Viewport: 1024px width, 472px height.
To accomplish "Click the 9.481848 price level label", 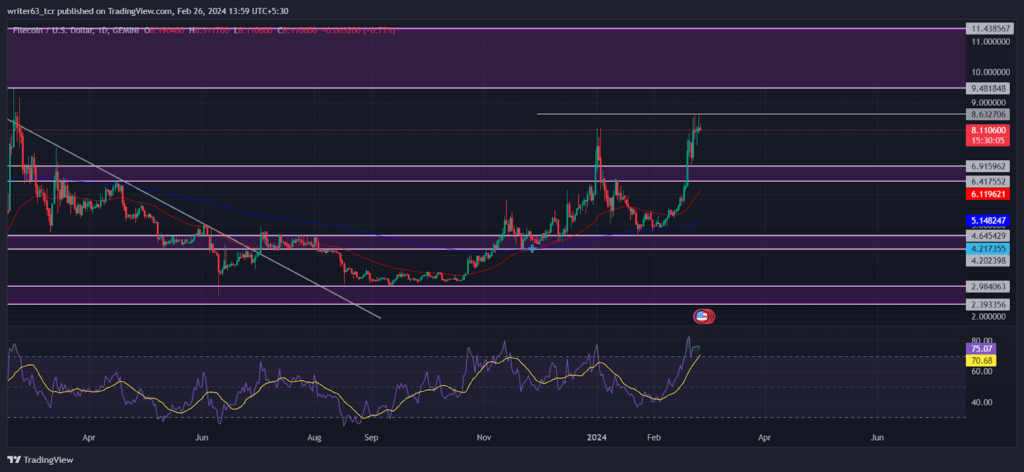I will click(990, 89).
